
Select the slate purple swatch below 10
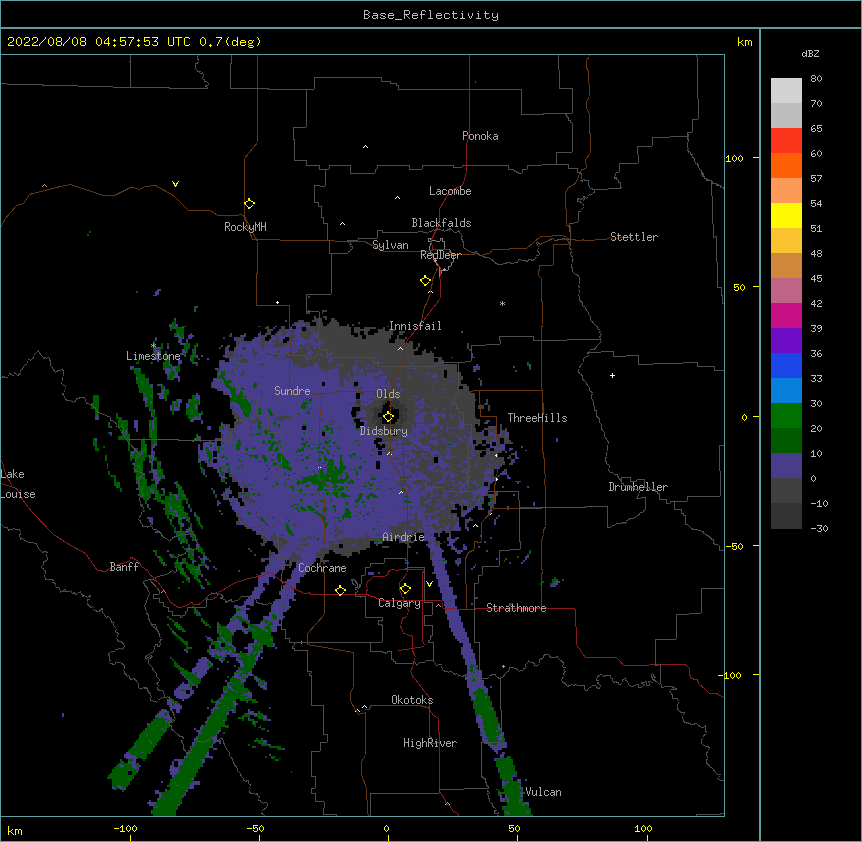click(x=786, y=466)
